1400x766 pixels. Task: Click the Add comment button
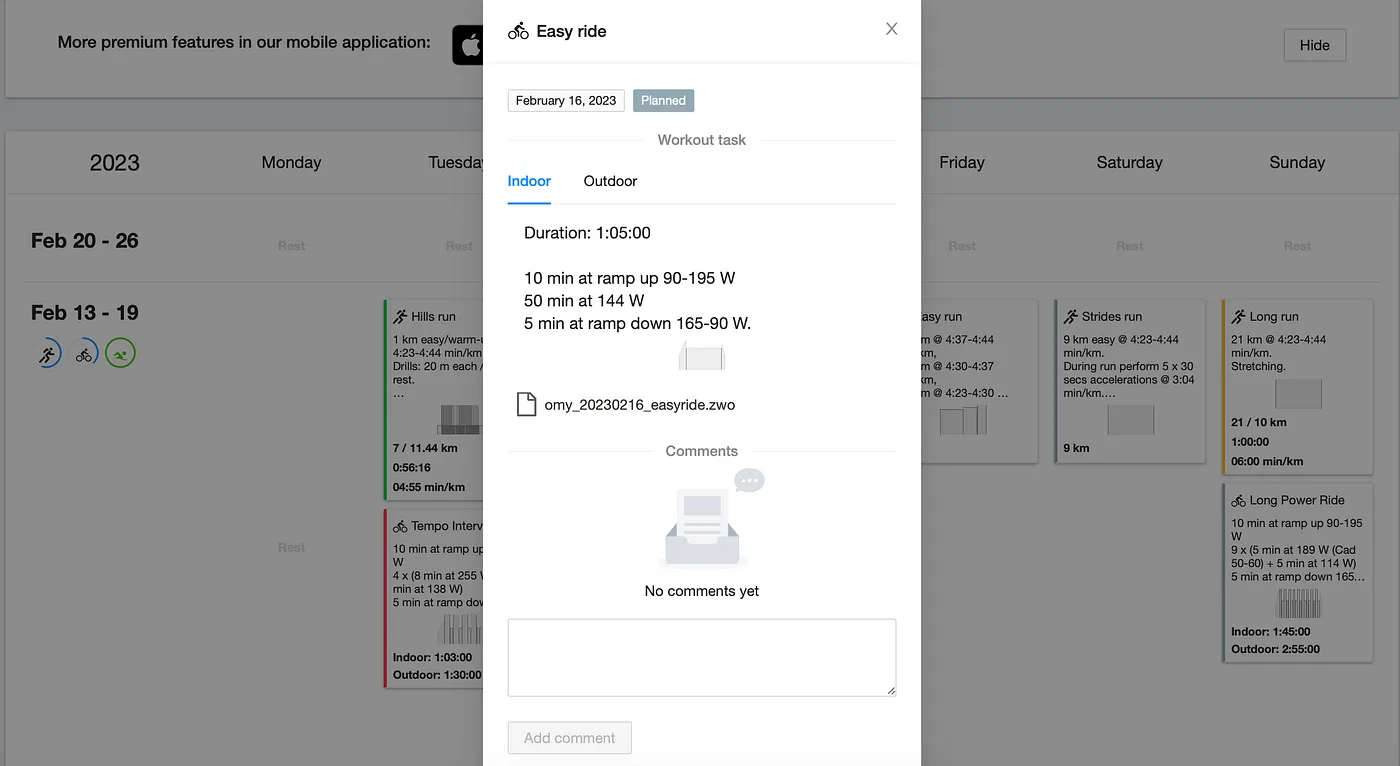point(570,738)
